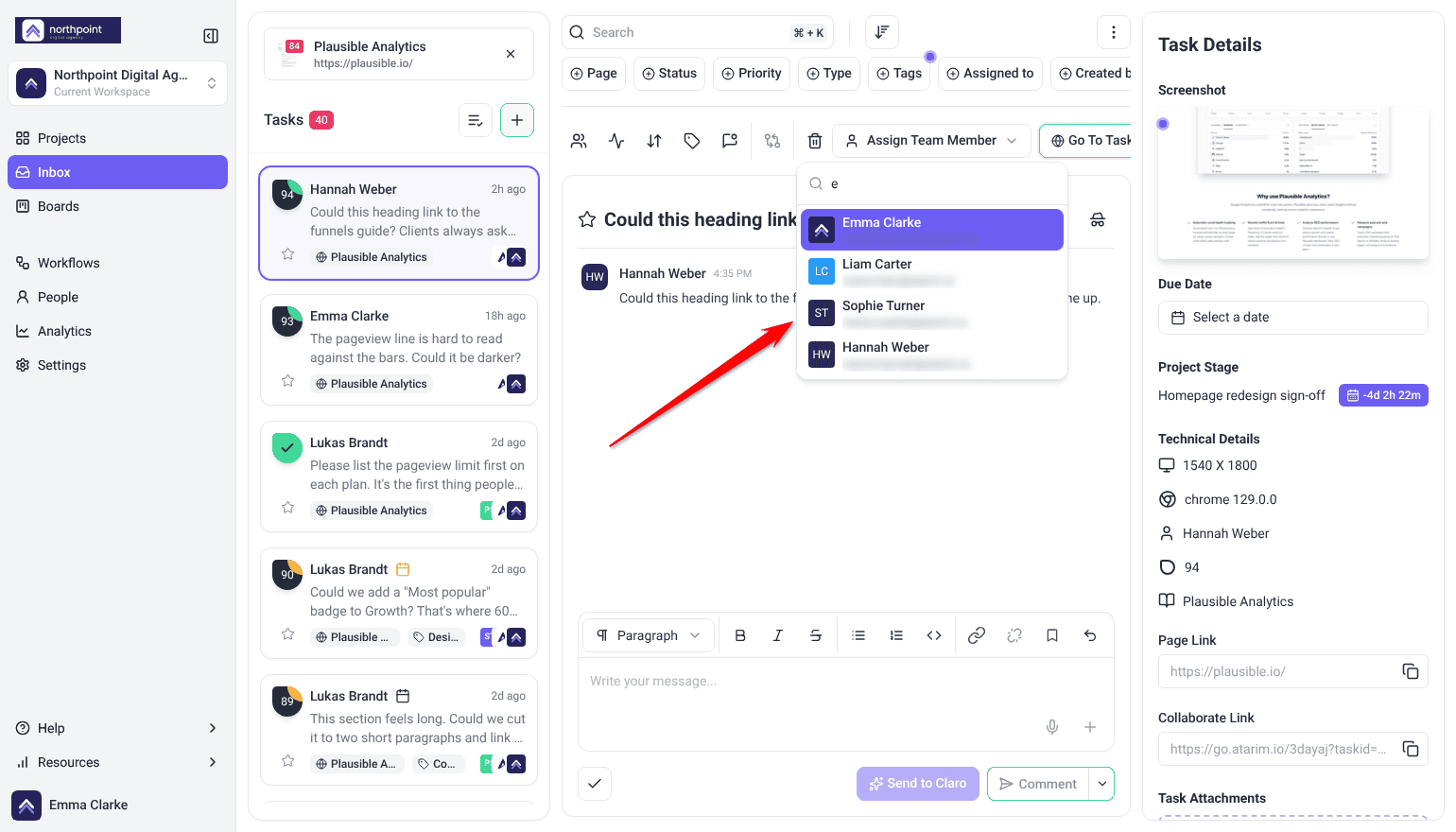Click the incognito guest view icon

tap(1098, 219)
